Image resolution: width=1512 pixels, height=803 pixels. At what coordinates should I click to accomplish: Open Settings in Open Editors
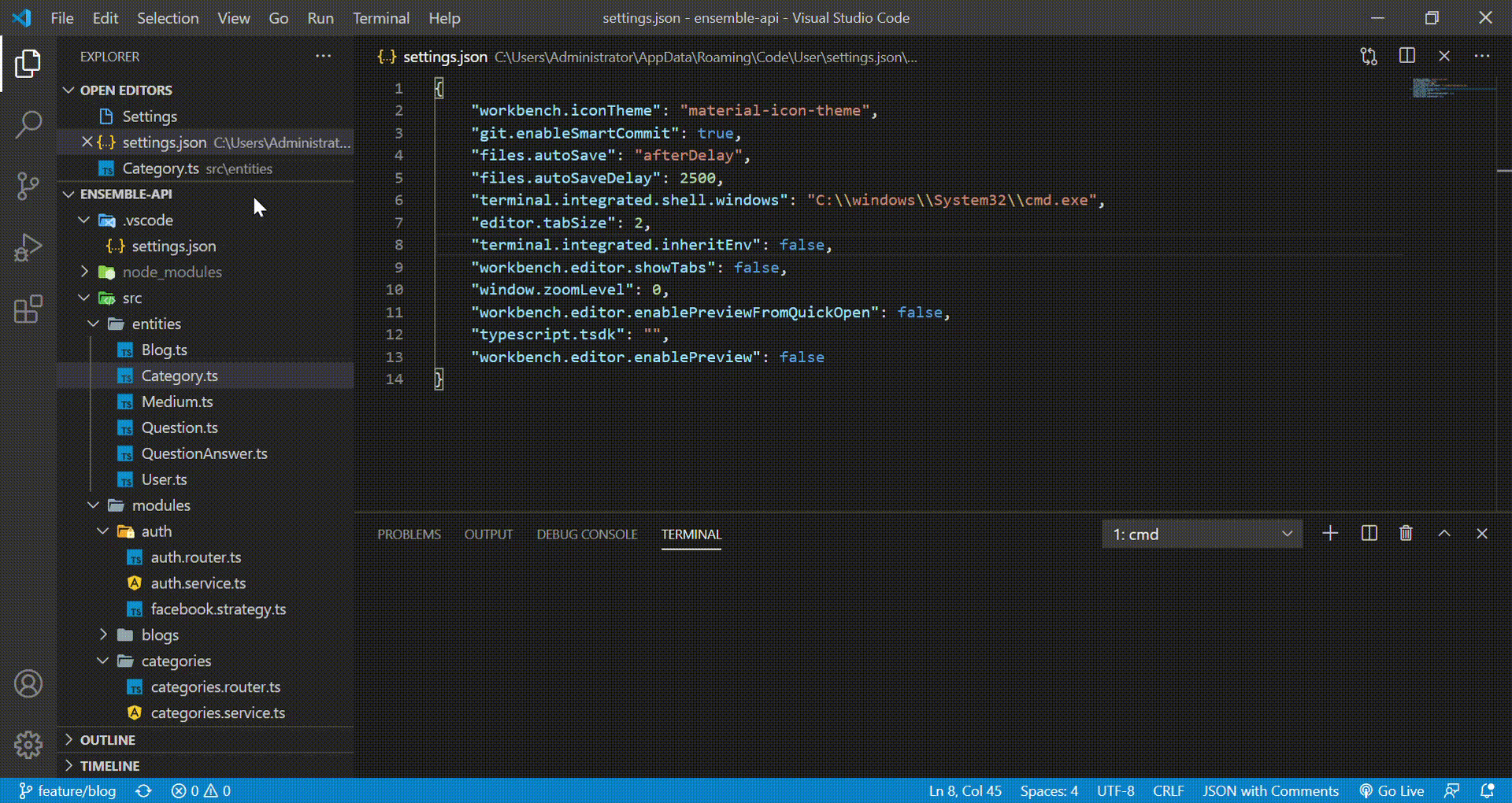click(x=205, y=117)
